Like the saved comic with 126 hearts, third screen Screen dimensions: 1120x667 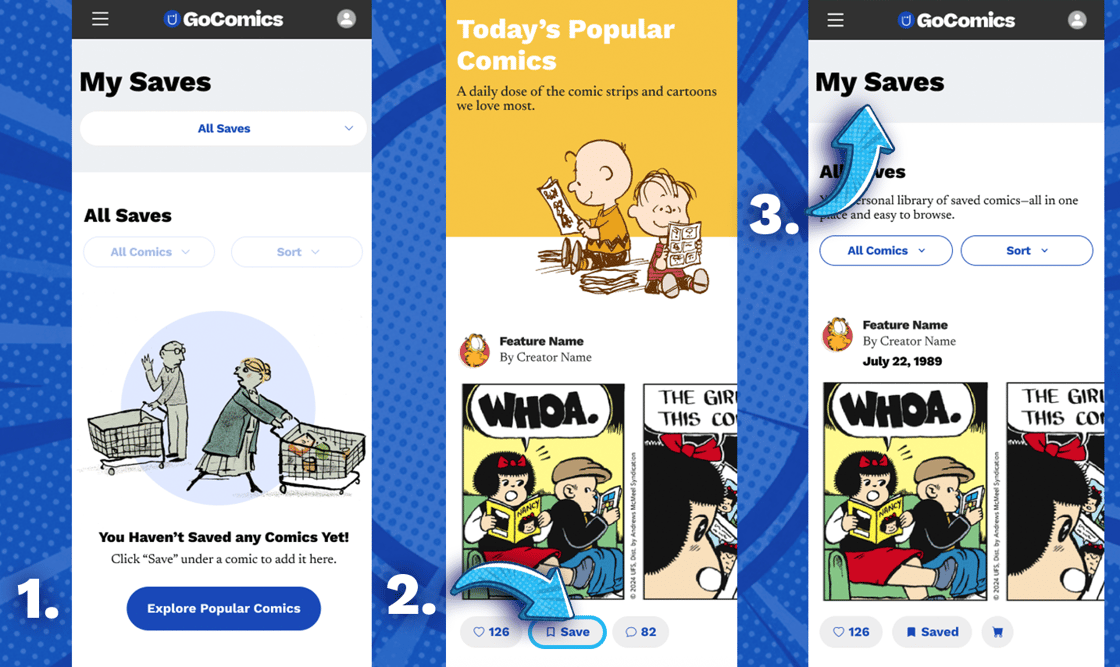coord(851,632)
